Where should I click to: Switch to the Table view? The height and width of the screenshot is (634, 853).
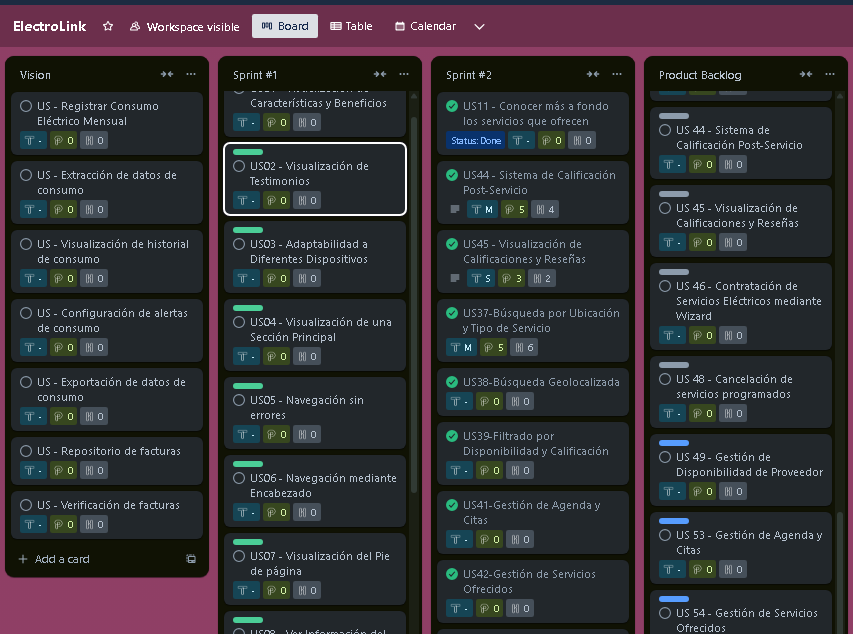pyautogui.click(x=351, y=26)
